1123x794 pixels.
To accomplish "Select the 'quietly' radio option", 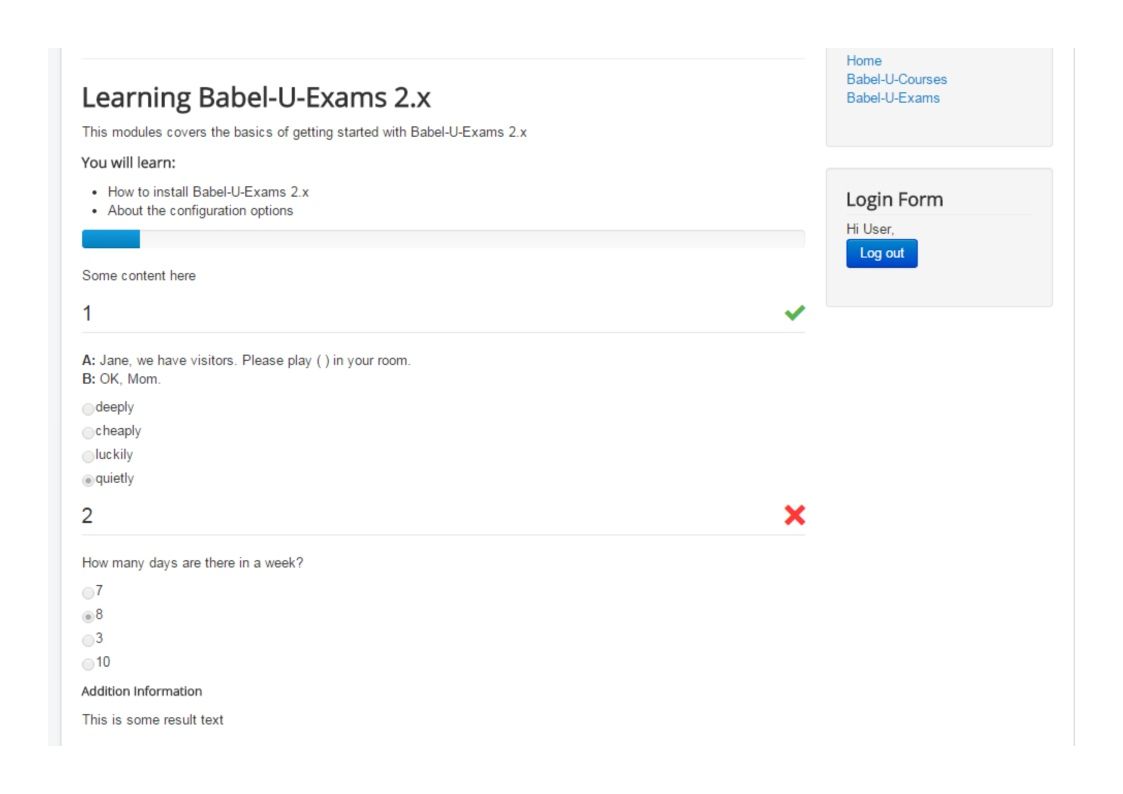I will pyautogui.click(x=88, y=480).
